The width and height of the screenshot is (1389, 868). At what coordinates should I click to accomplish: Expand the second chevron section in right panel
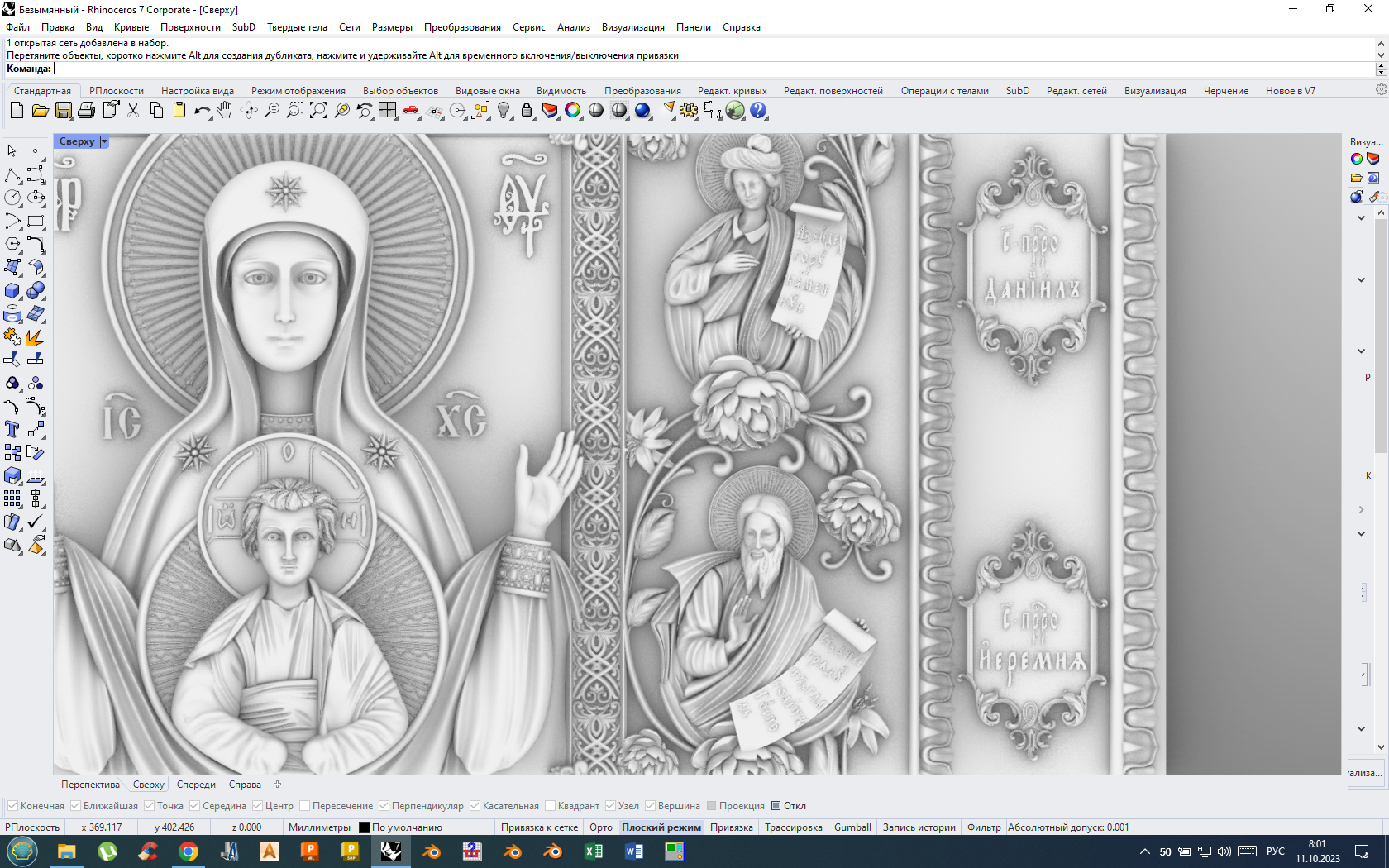click(1361, 280)
